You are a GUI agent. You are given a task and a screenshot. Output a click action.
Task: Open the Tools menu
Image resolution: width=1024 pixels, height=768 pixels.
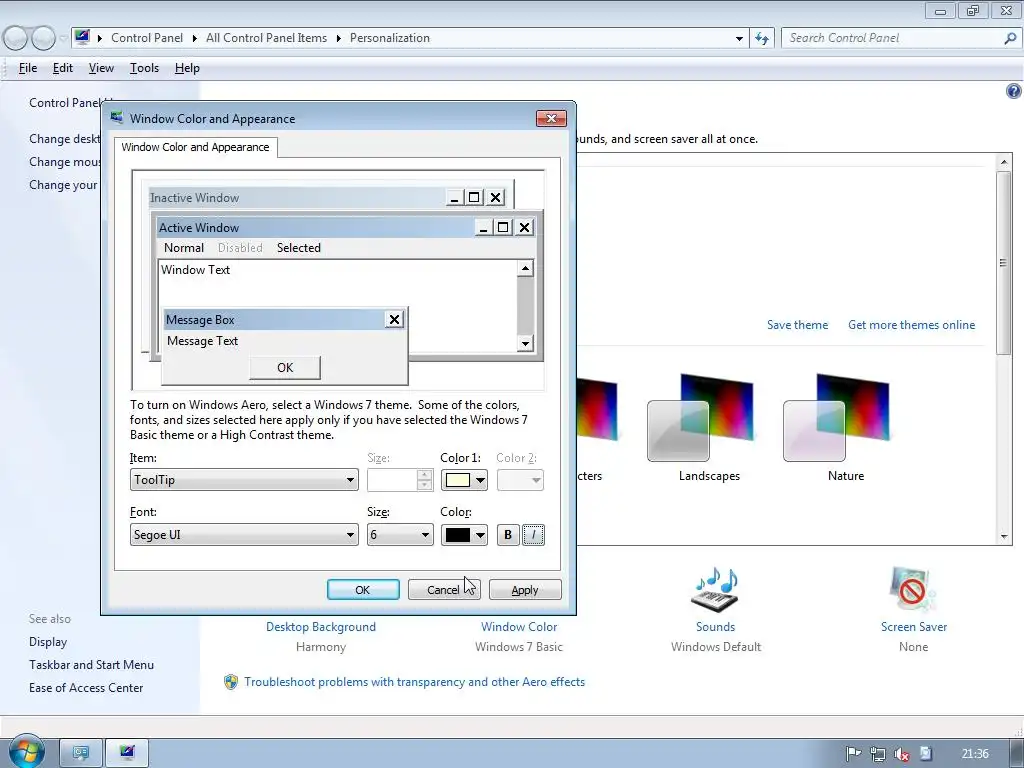(144, 68)
